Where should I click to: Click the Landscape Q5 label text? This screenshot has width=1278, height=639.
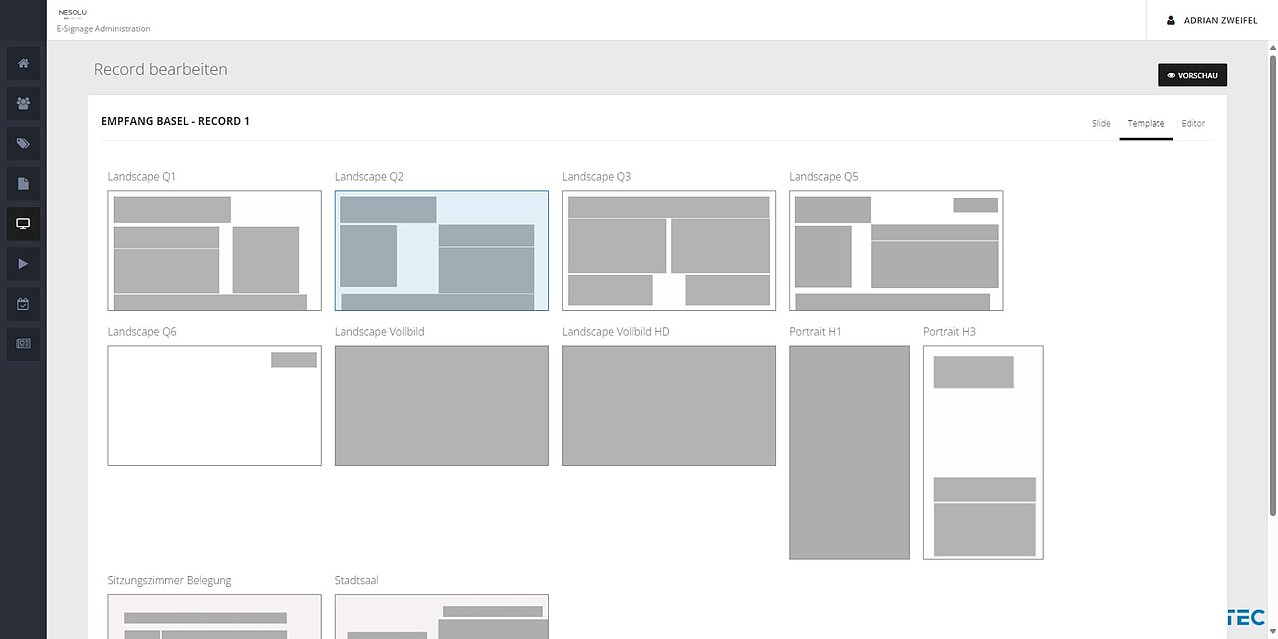824,177
